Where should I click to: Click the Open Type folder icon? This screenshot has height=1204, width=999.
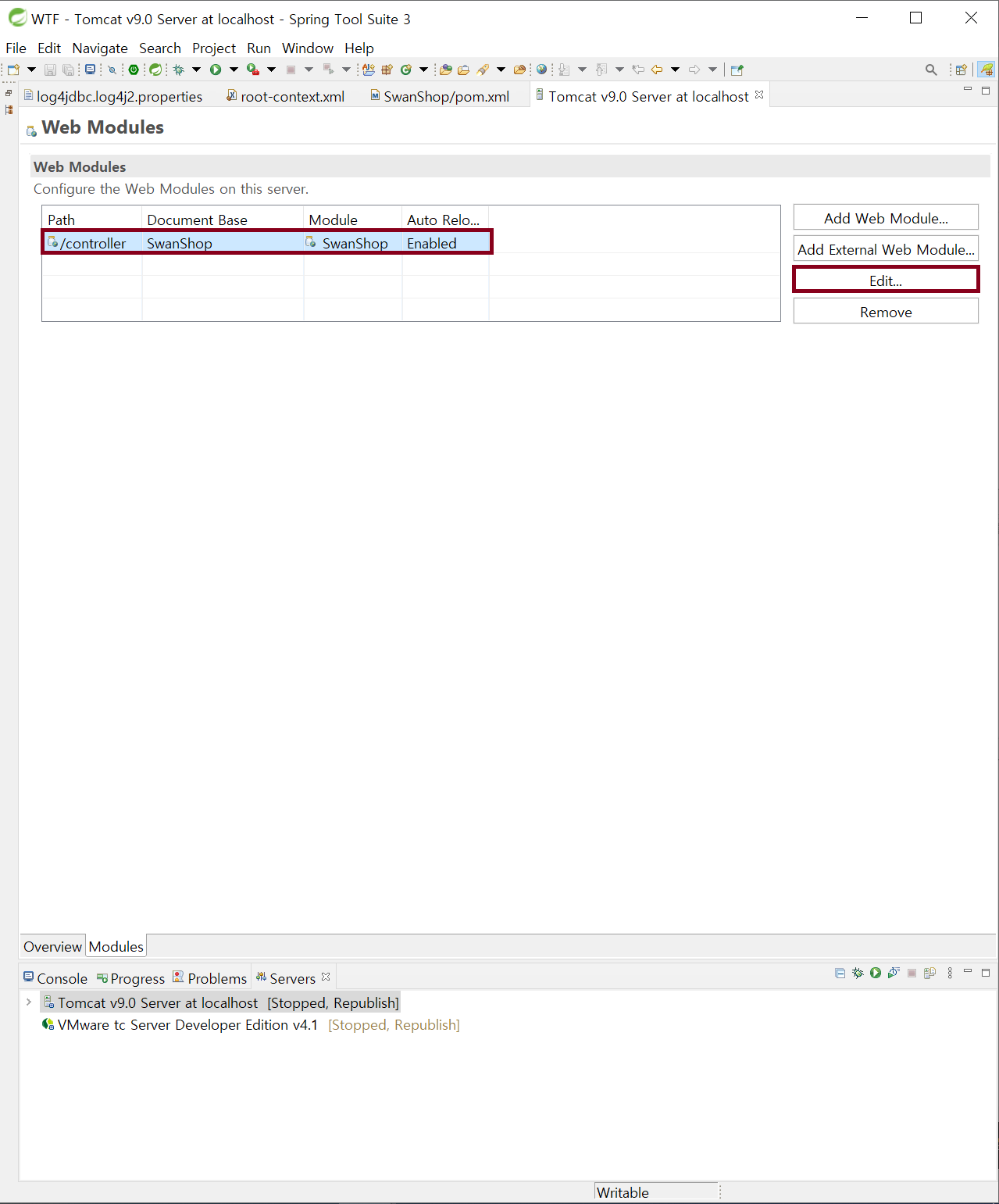point(446,70)
